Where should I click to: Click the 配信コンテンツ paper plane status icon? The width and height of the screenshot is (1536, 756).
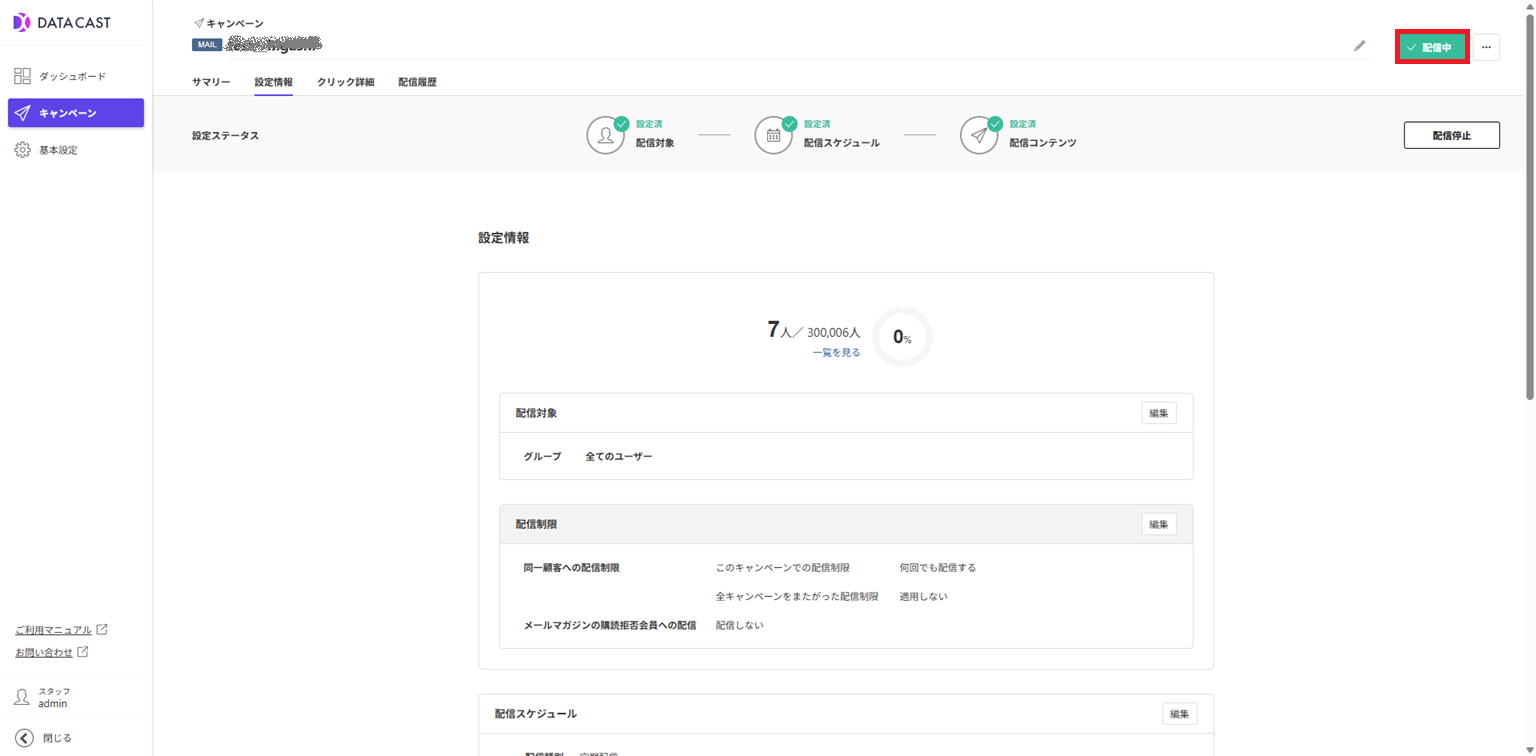[x=979, y=133]
